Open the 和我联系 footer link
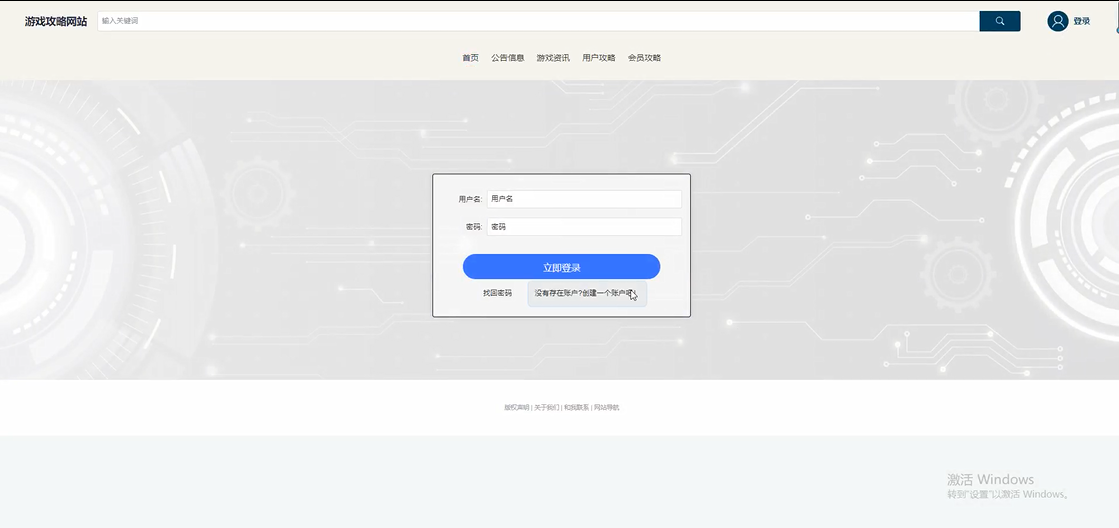 coord(577,407)
